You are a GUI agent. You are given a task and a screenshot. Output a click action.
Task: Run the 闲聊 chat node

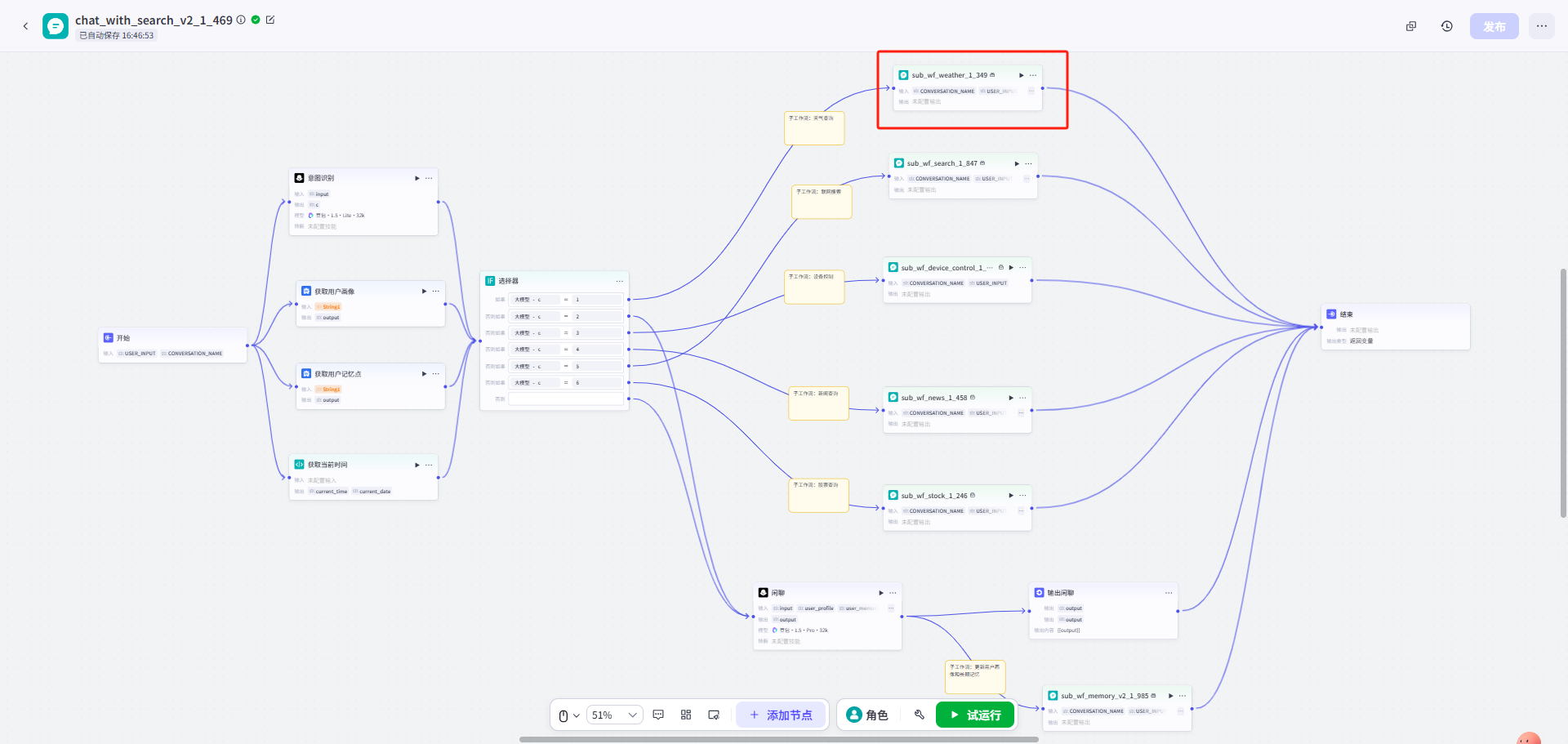click(x=881, y=593)
